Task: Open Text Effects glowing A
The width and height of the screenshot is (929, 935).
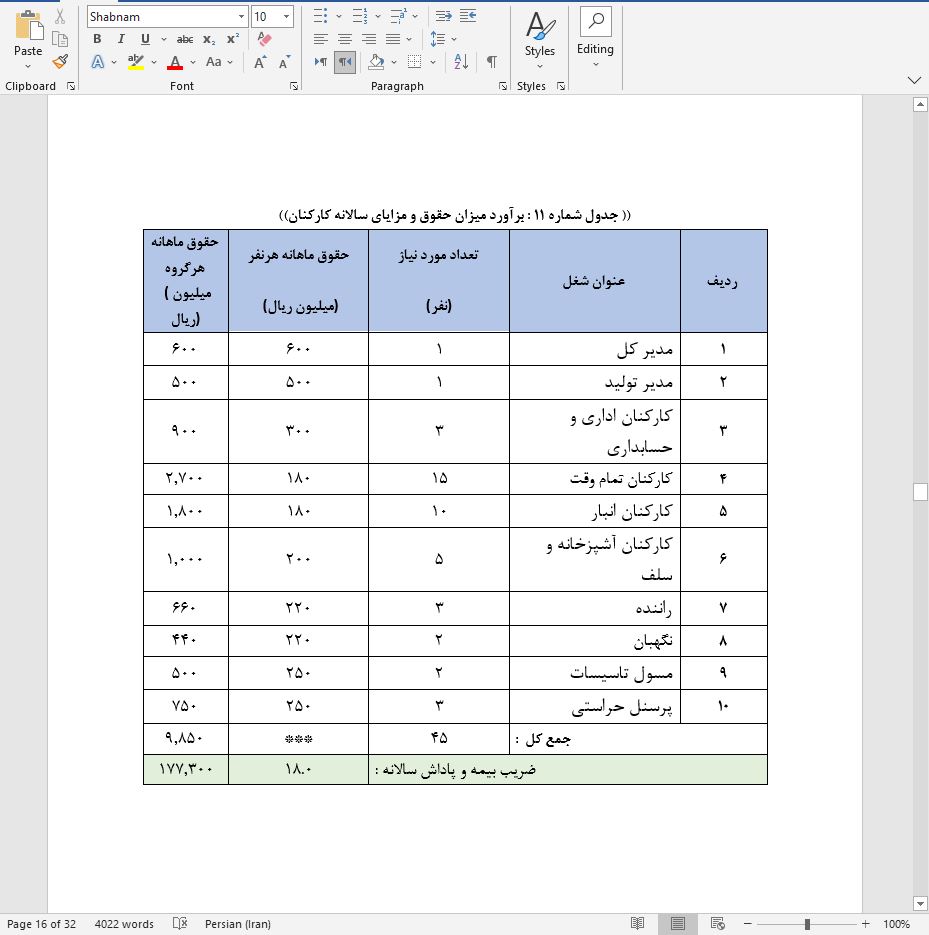Action: (x=98, y=61)
